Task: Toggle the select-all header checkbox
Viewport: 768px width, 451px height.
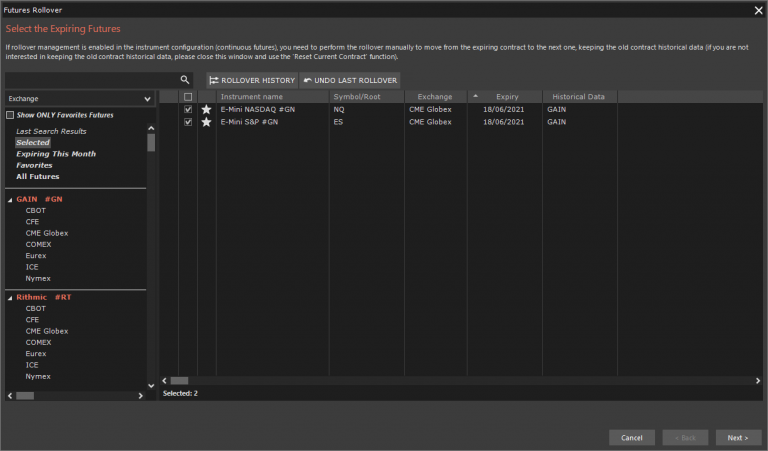Action: (188, 97)
